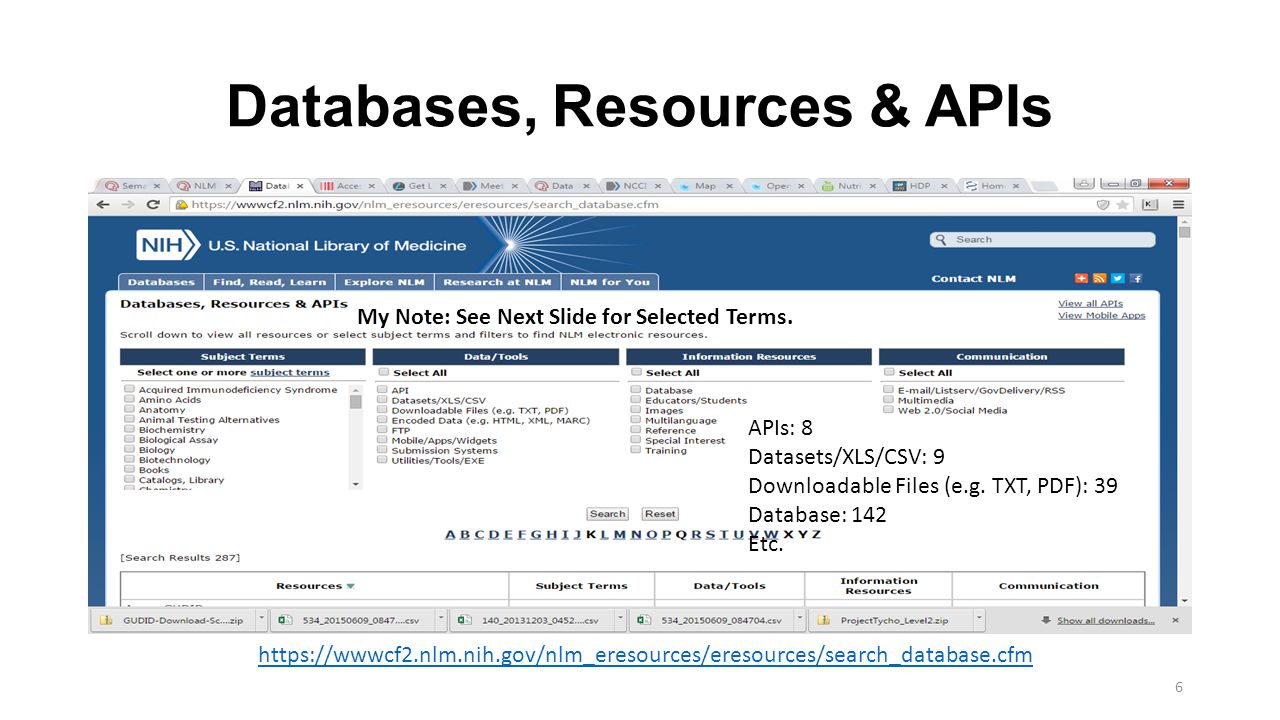Click the Search Results 287 text
The width and height of the screenshot is (1280, 720).
pyautogui.click(x=180, y=557)
